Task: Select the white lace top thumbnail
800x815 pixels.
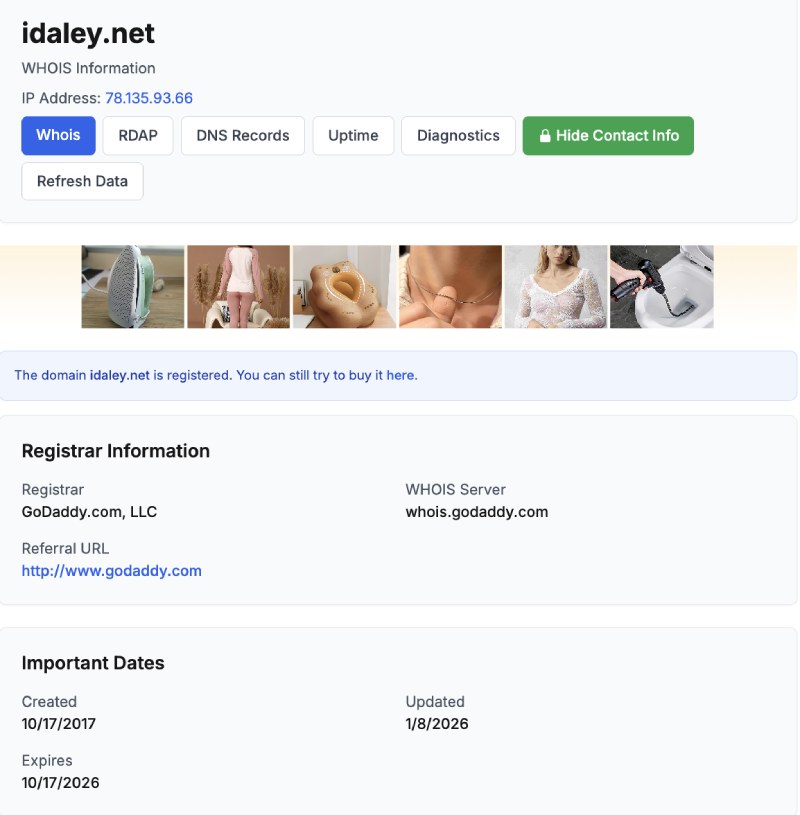Action: [x=556, y=286]
